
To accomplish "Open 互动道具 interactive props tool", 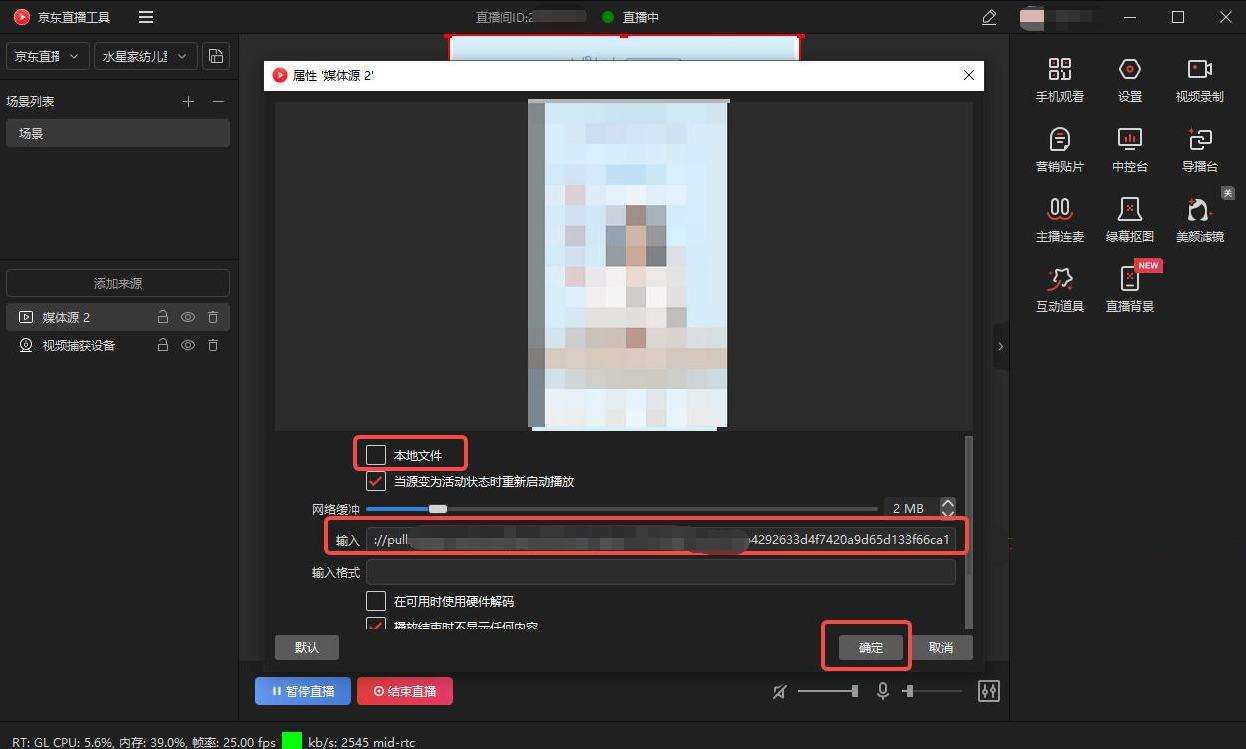I will [x=1060, y=290].
